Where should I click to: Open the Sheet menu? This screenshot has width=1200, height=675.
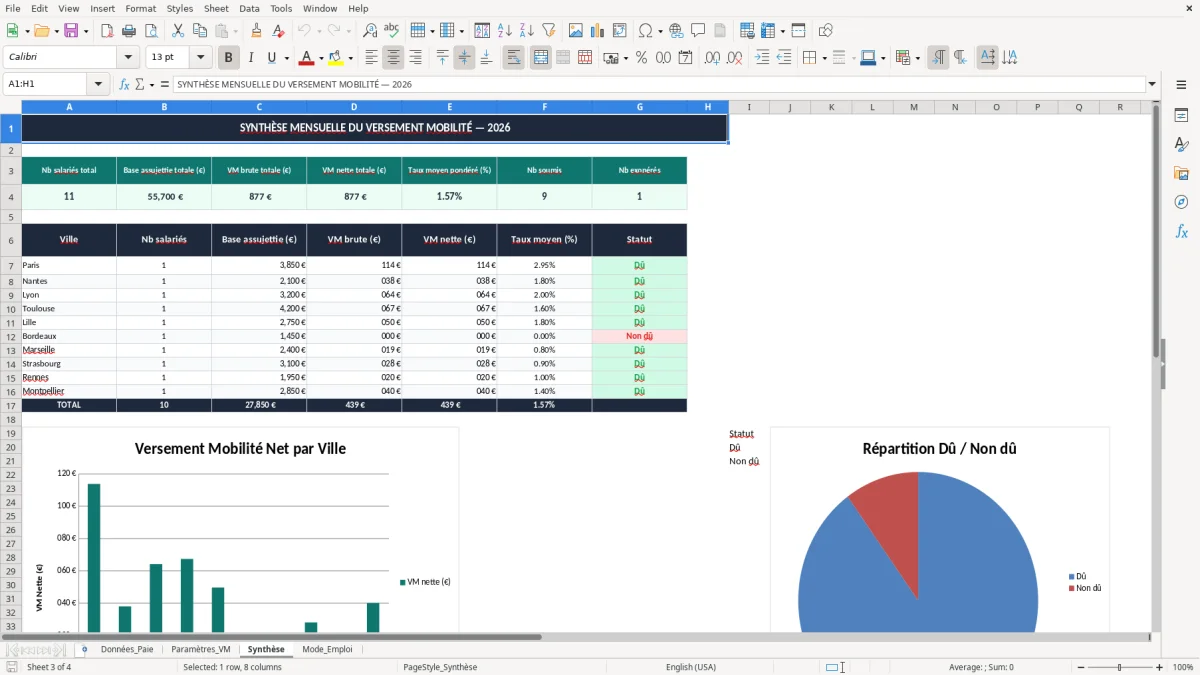pos(216,8)
